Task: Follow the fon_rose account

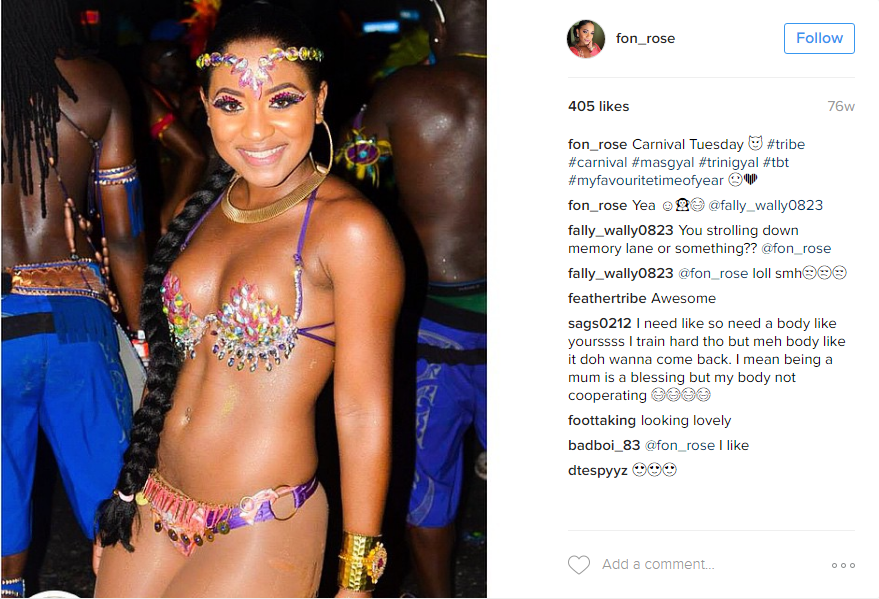Action: [819, 38]
